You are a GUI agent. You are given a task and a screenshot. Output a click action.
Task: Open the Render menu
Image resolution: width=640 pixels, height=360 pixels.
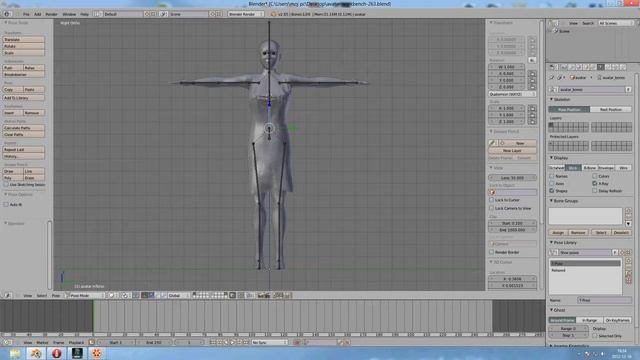(51, 14)
